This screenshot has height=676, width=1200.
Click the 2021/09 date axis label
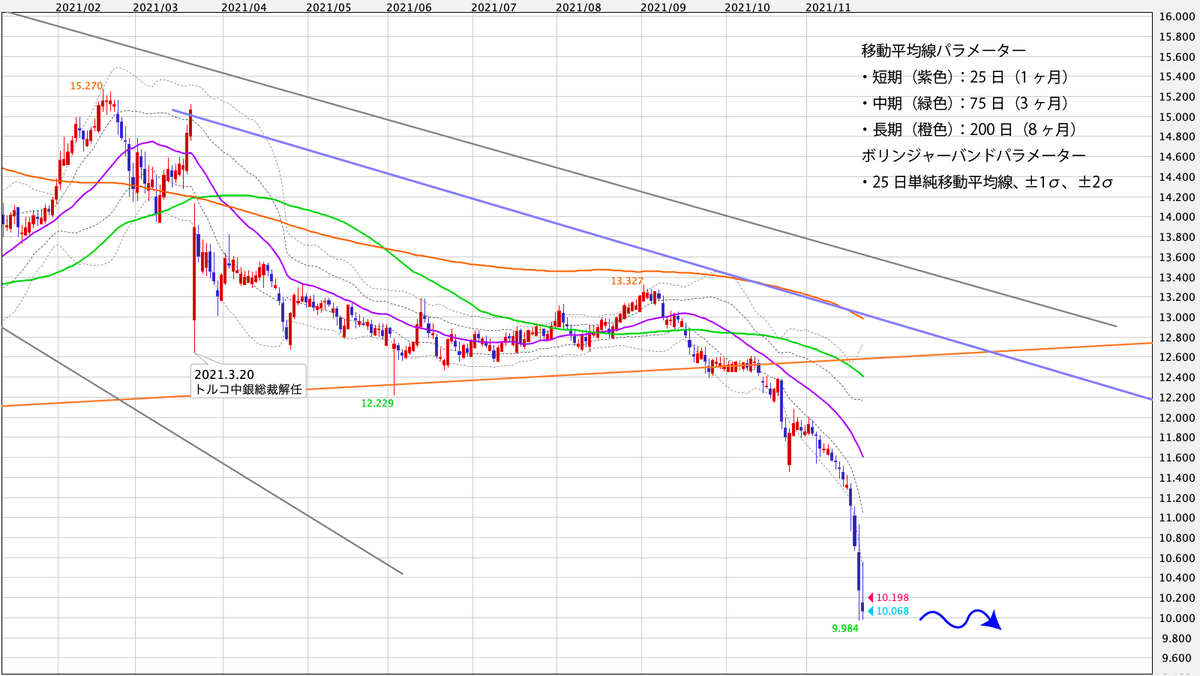pos(665,7)
